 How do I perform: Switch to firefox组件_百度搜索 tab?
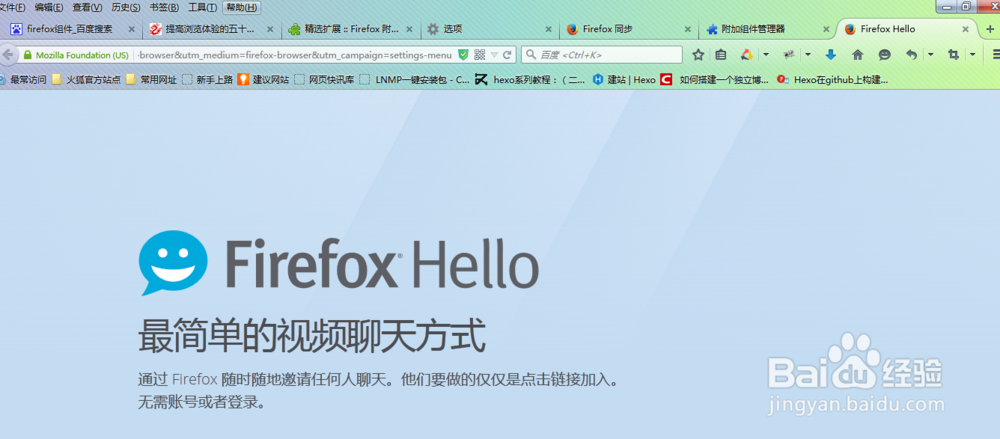coord(72,29)
